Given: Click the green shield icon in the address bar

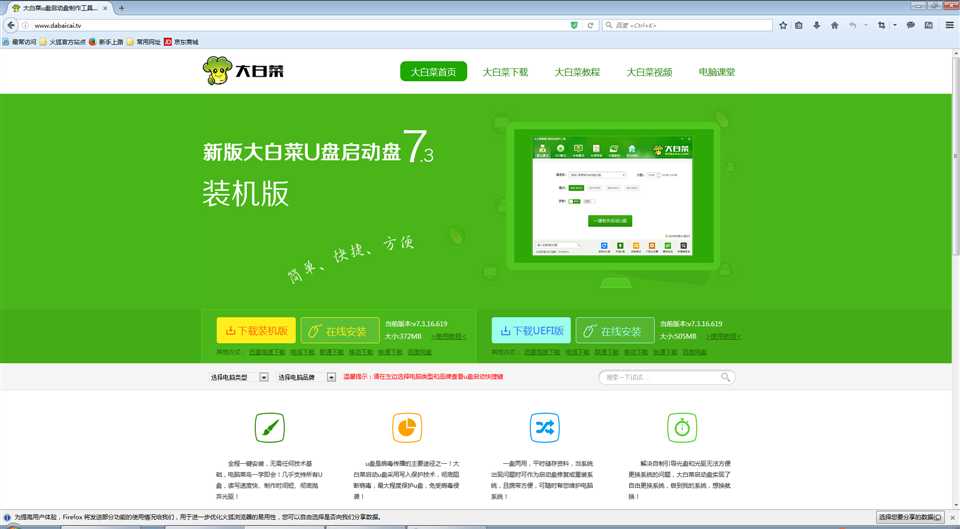Looking at the screenshot, I should (574, 25).
